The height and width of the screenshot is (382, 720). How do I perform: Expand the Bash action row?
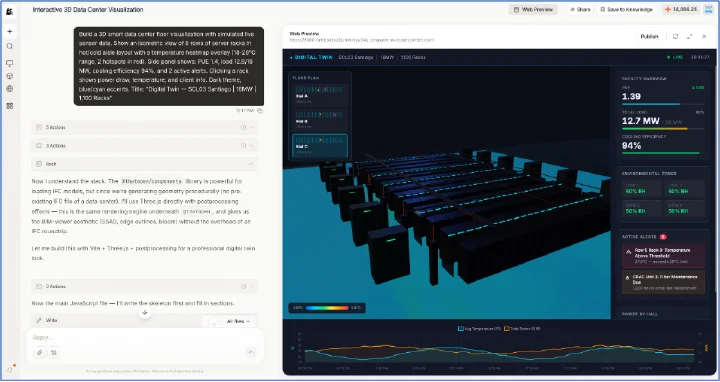[x=144, y=163]
